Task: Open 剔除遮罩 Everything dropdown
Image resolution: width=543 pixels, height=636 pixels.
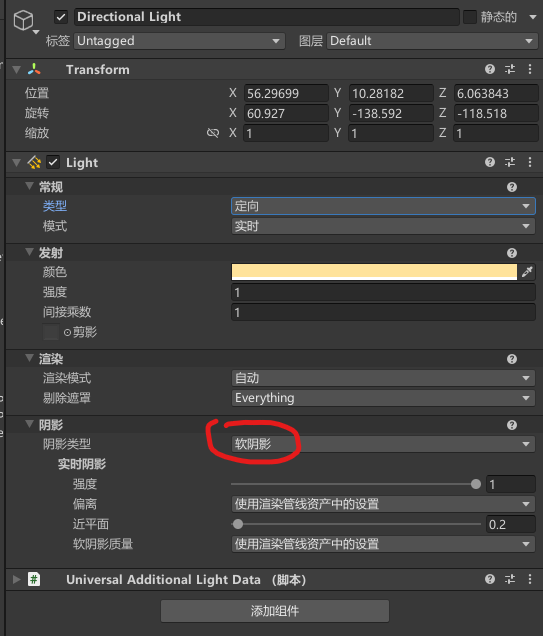Action: (383, 398)
